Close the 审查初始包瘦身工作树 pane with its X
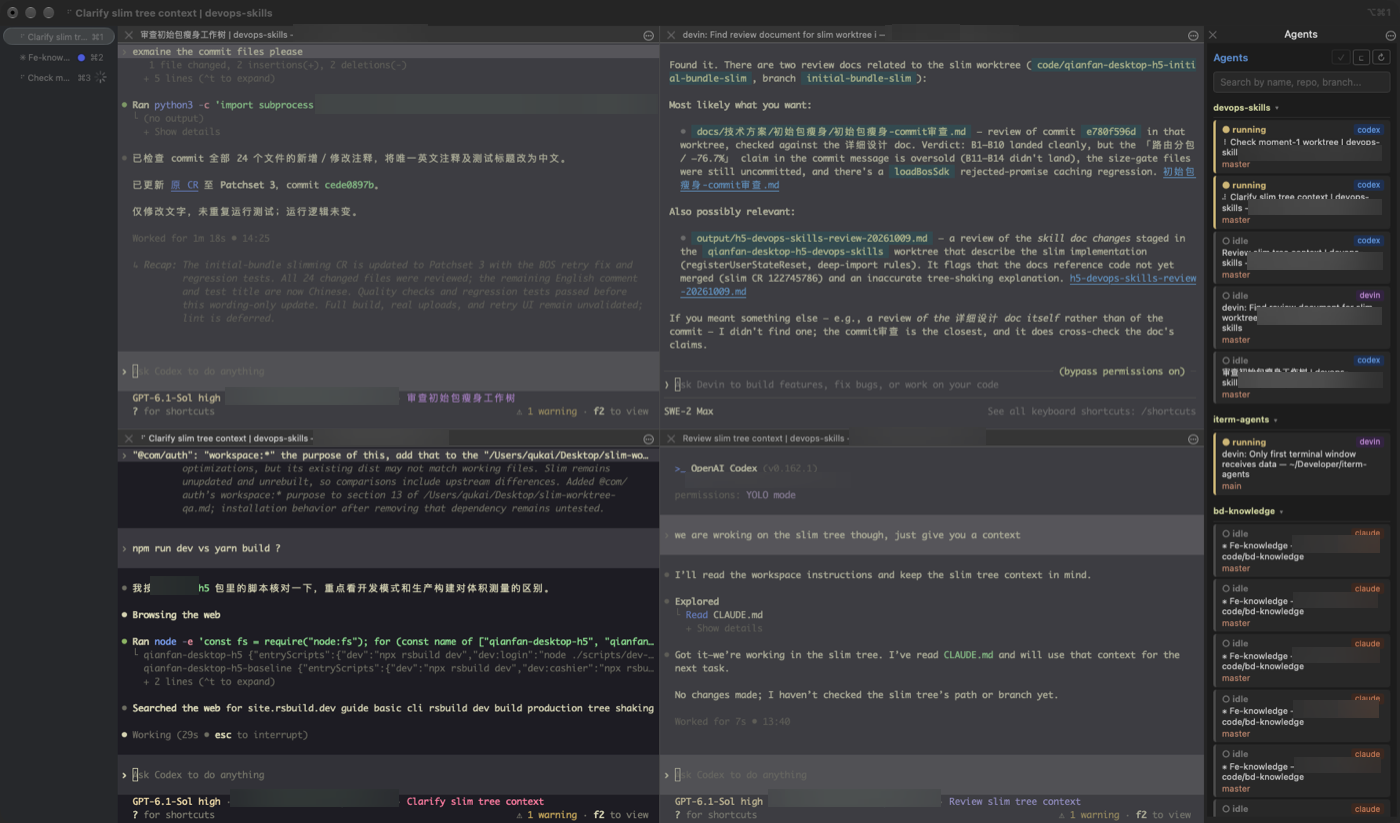Viewport: 1400px width, 823px height. point(128,35)
